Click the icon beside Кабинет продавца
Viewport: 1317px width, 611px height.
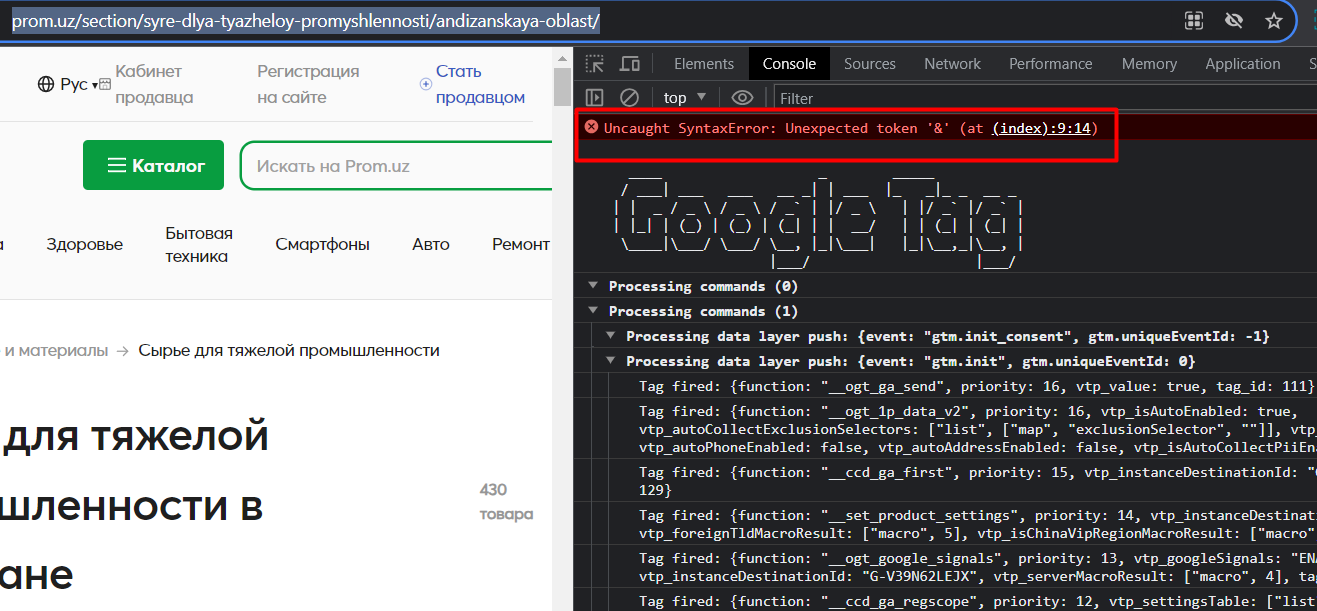(105, 85)
